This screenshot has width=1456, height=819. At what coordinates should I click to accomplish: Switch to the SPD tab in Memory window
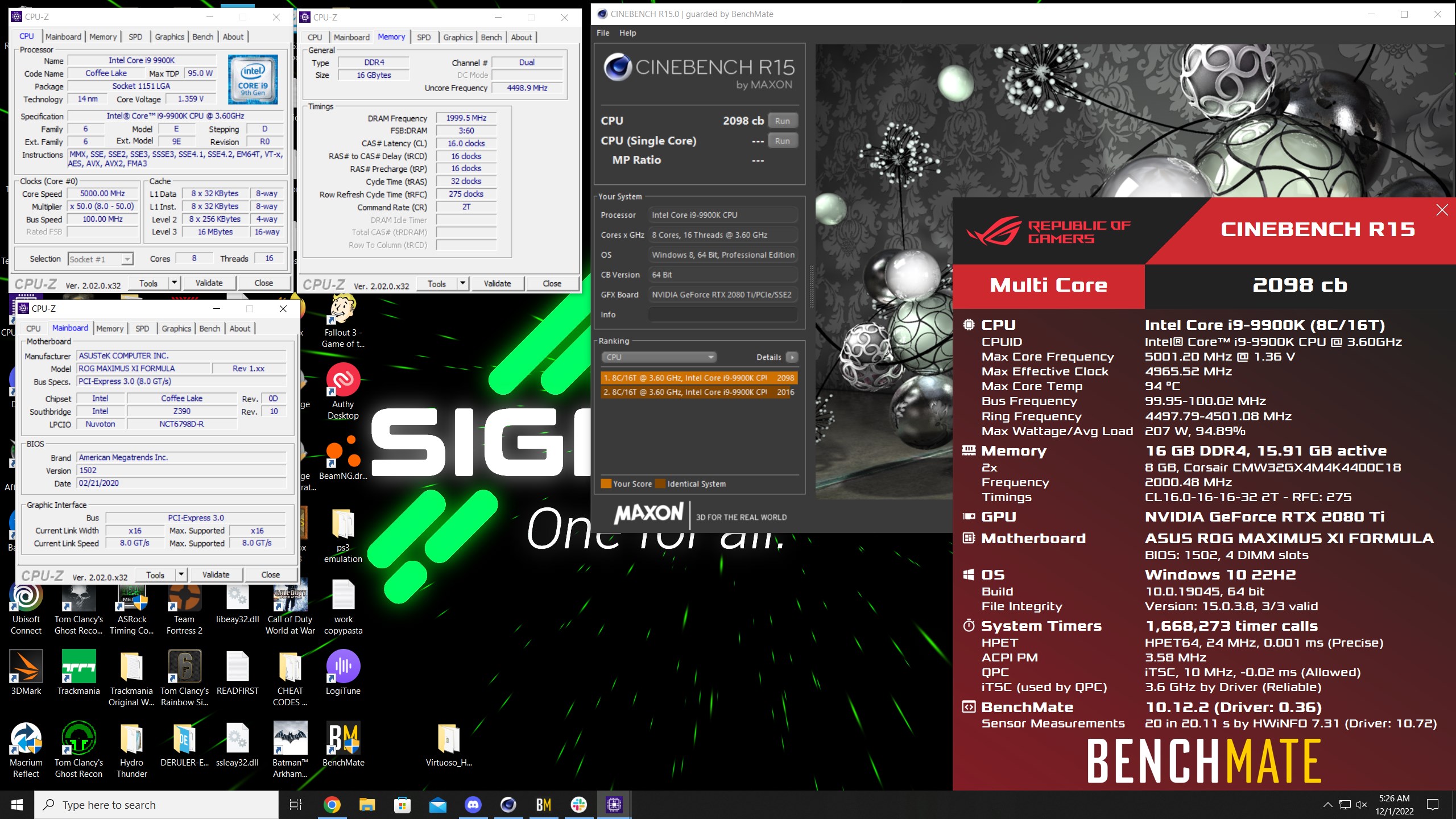coord(424,38)
